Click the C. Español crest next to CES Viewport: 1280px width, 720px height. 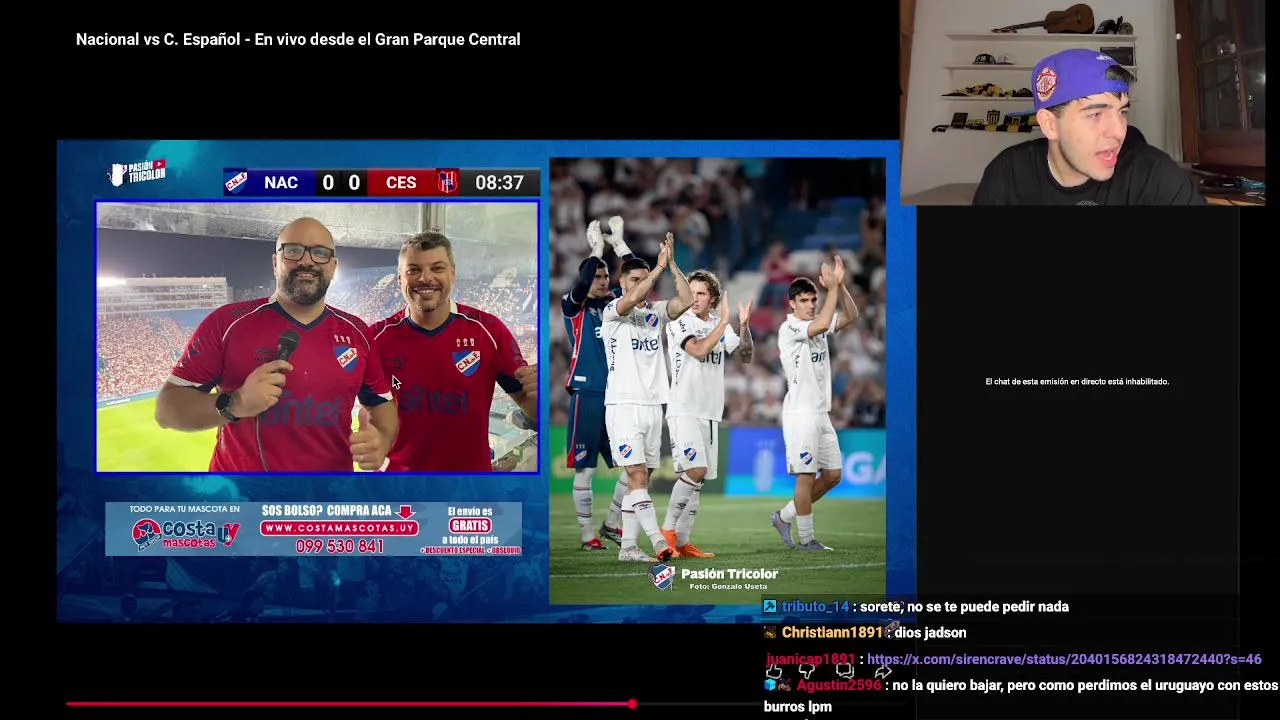pyautogui.click(x=447, y=182)
